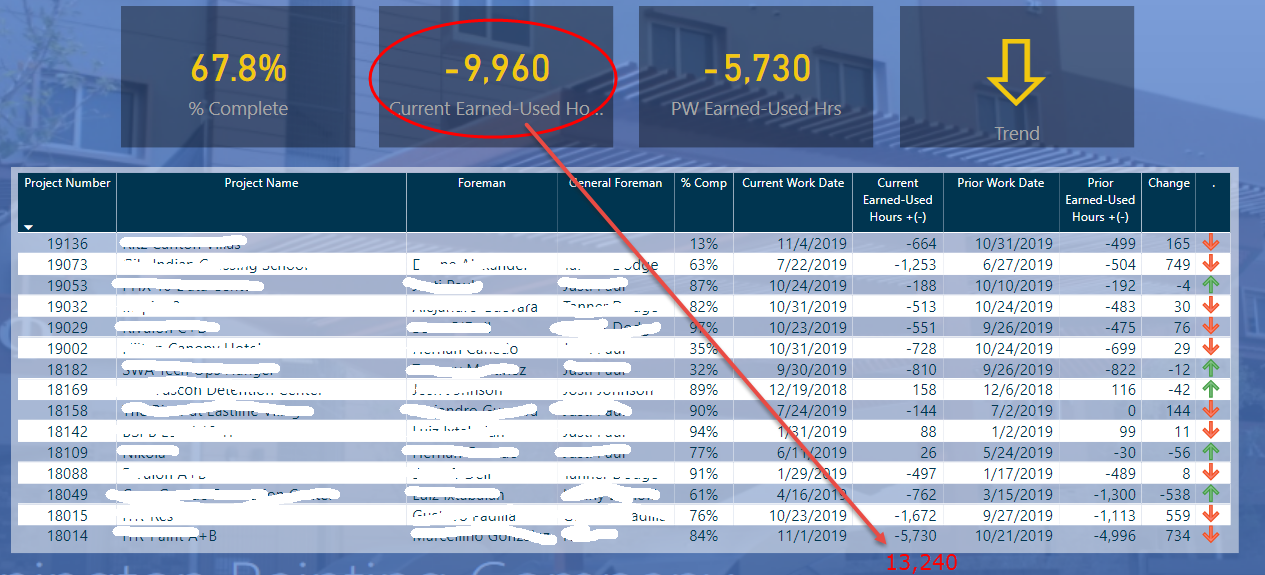Click the red down arrow in row 19073
Image resolution: width=1265 pixels, height=575 pixels.
coord(1211,264)
